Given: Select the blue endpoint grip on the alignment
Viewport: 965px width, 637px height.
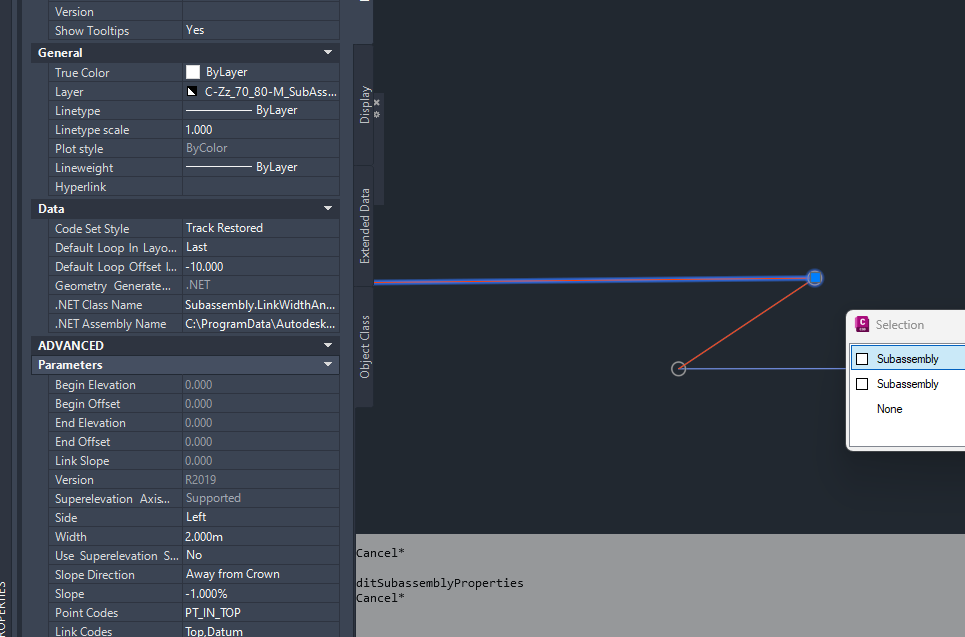Looking at the screenshot, I should [x=814, y=278].
